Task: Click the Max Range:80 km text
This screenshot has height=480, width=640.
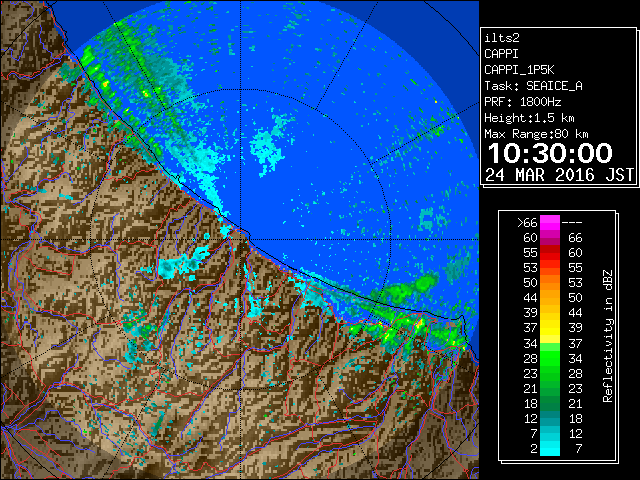Action: tap(536, 134)
